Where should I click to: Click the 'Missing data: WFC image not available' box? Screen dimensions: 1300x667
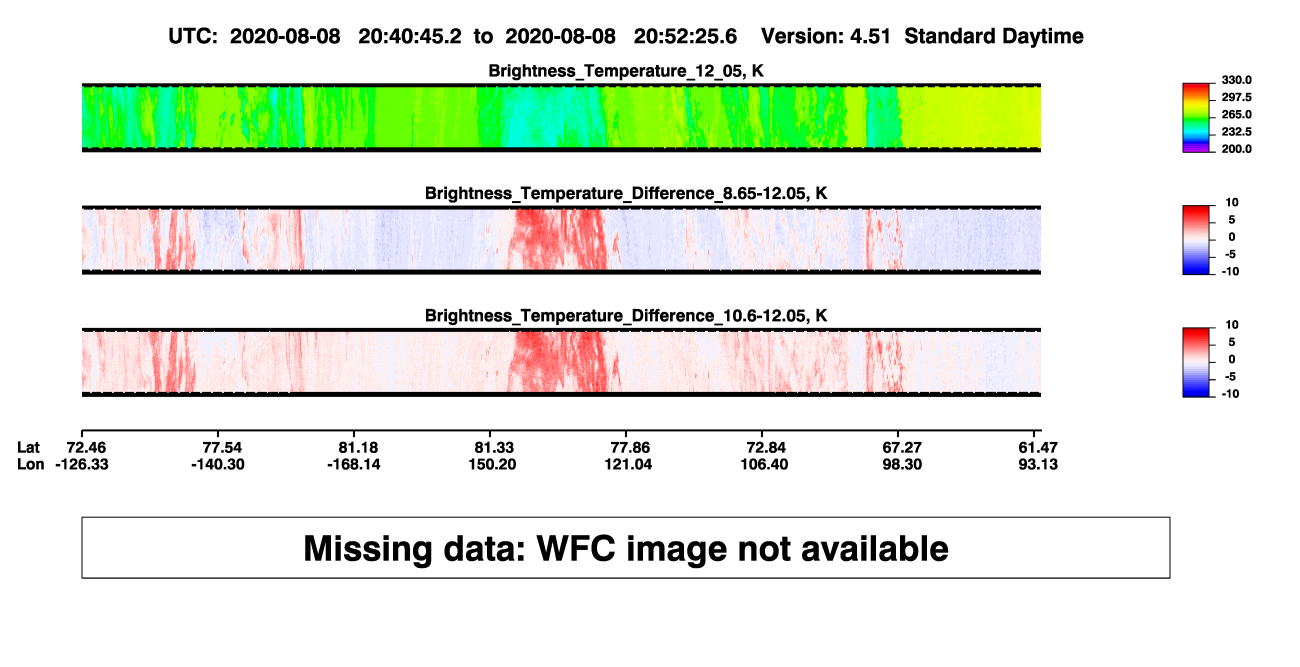tap(626, 548)
